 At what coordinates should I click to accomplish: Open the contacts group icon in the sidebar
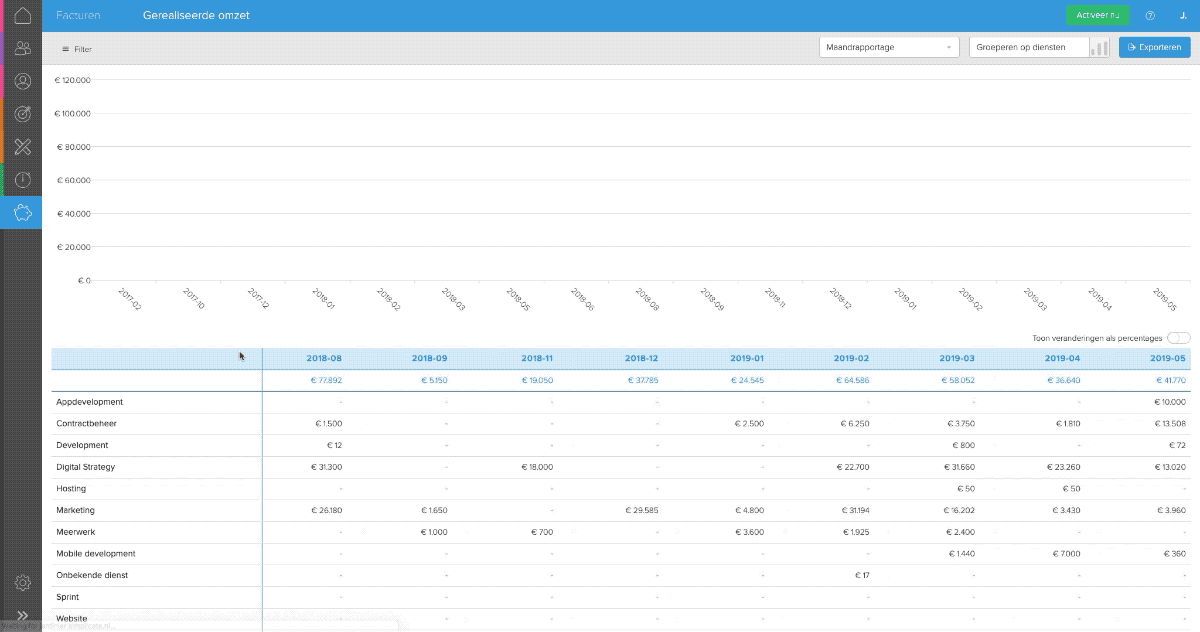[x=22, y=48]
